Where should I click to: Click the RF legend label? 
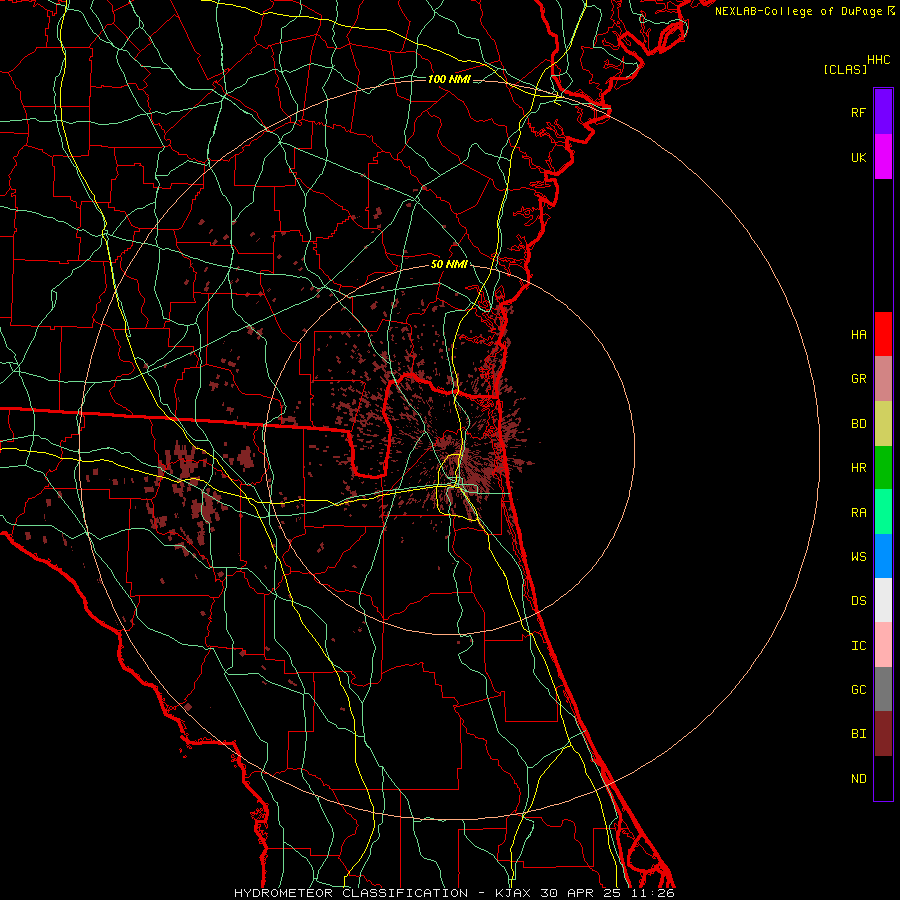[858, 112]
